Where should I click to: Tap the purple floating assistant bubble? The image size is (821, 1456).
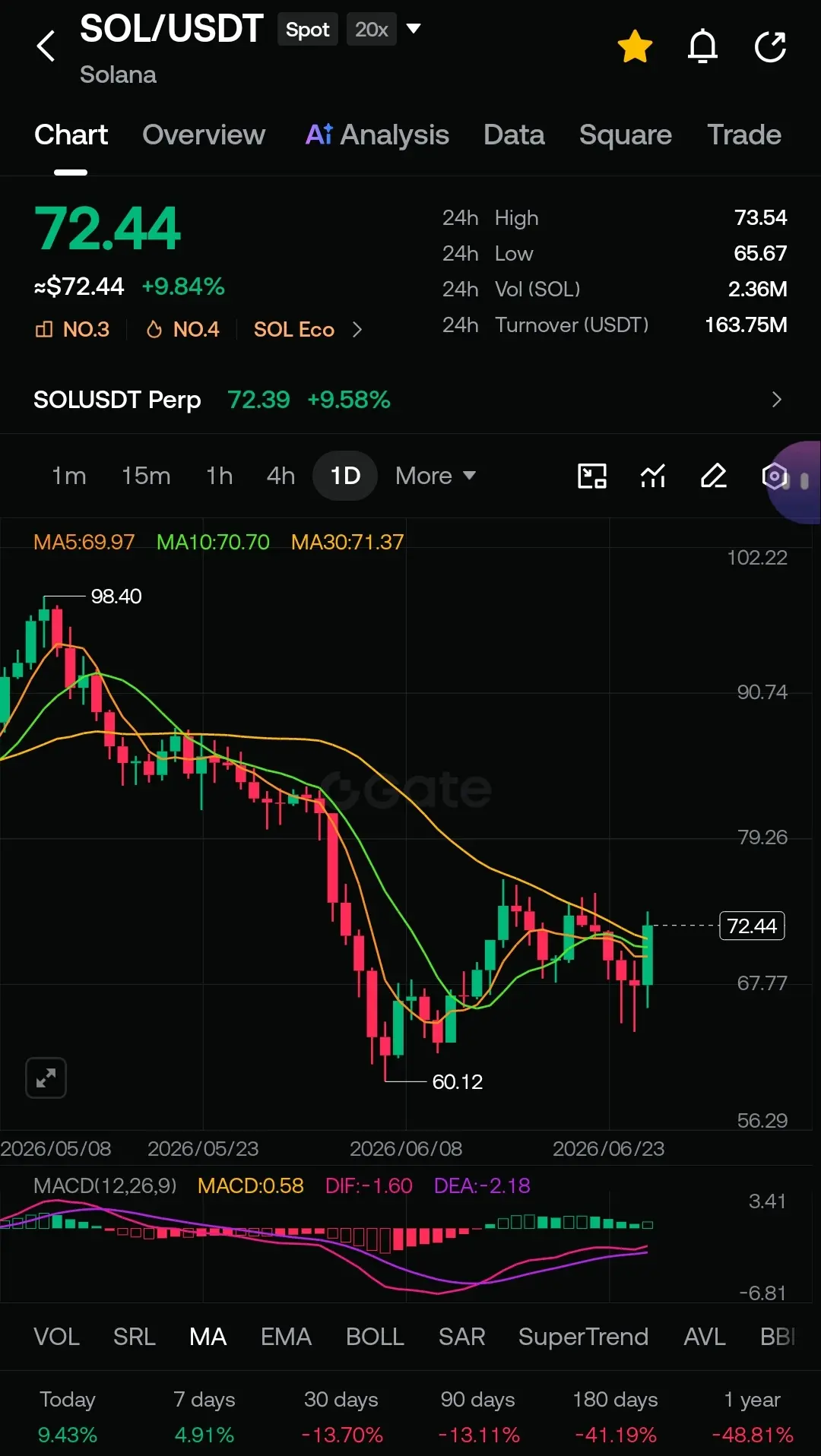coord(794,482)
